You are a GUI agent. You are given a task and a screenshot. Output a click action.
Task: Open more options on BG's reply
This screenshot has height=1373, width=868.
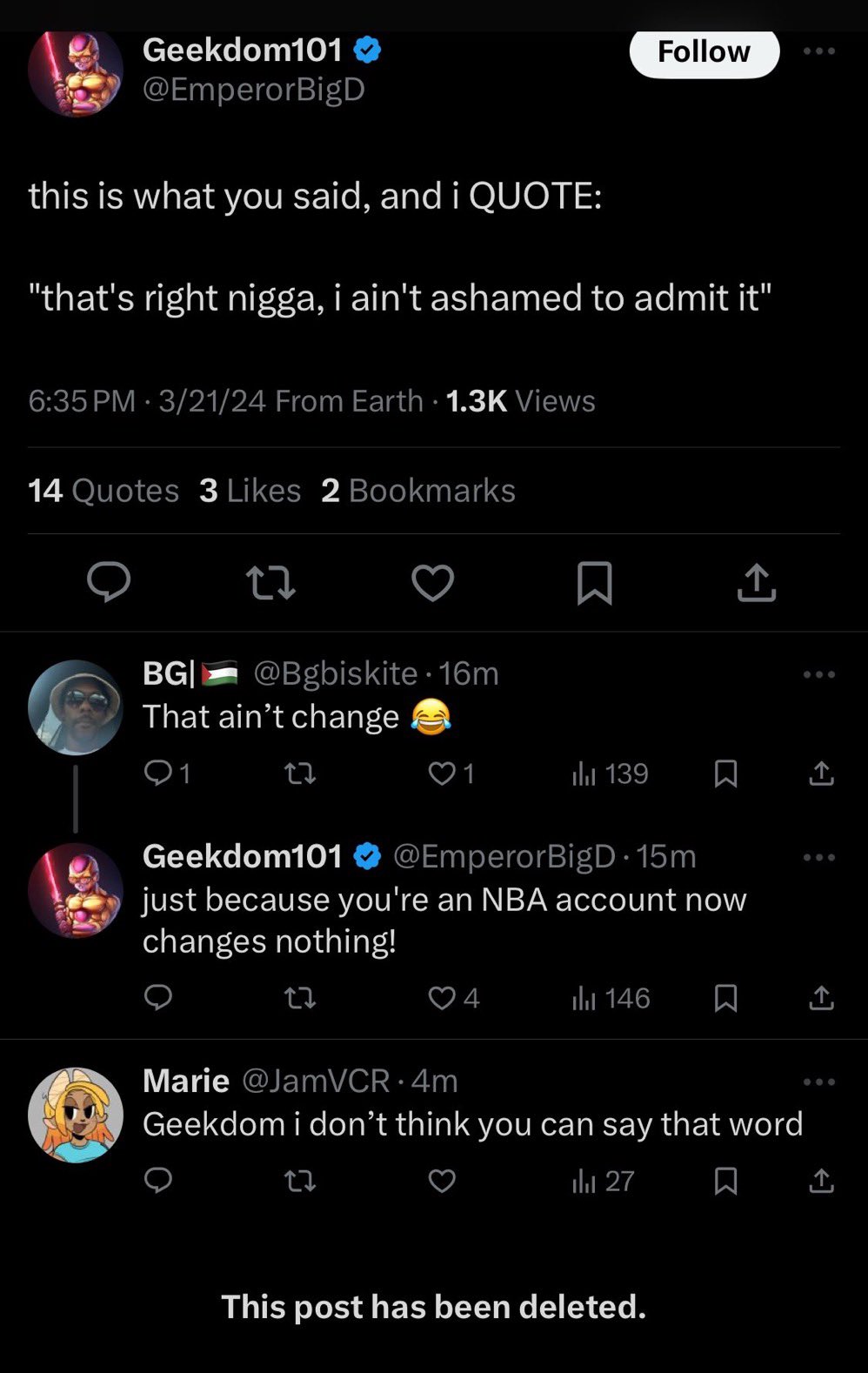tap(819, 674)
